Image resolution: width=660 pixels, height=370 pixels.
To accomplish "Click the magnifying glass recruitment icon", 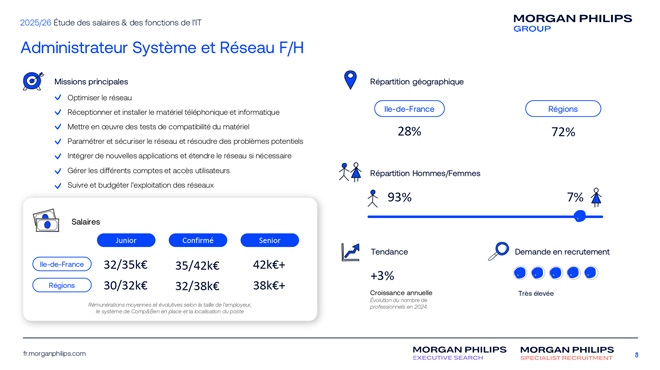I will tap(498, 251).
